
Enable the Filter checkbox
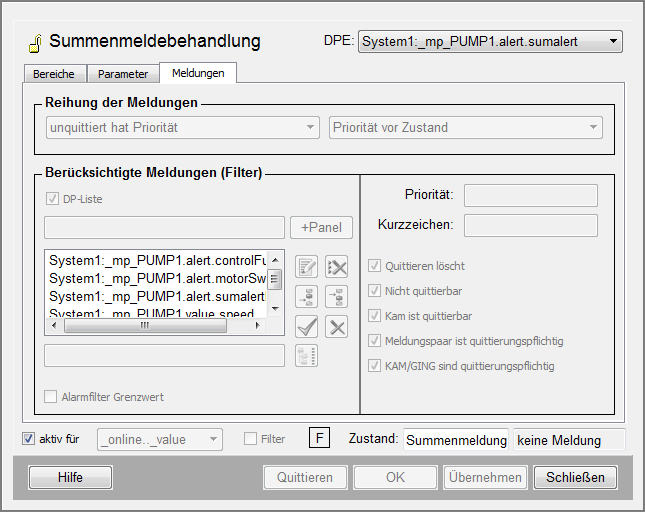[251, 439]
